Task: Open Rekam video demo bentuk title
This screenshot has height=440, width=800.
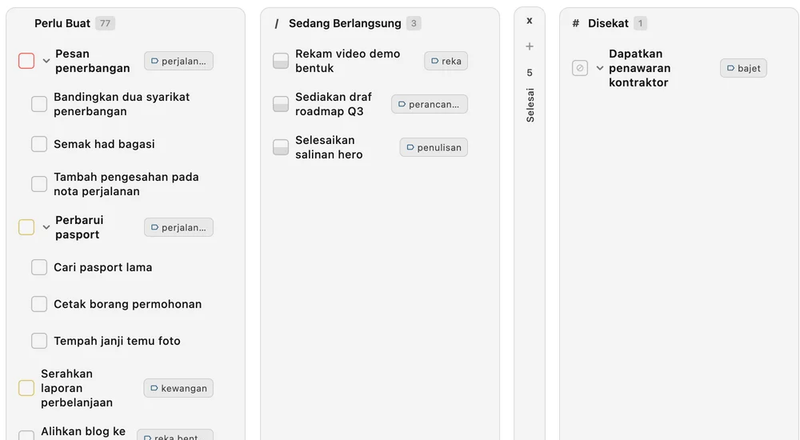Action: coord(347,61)
